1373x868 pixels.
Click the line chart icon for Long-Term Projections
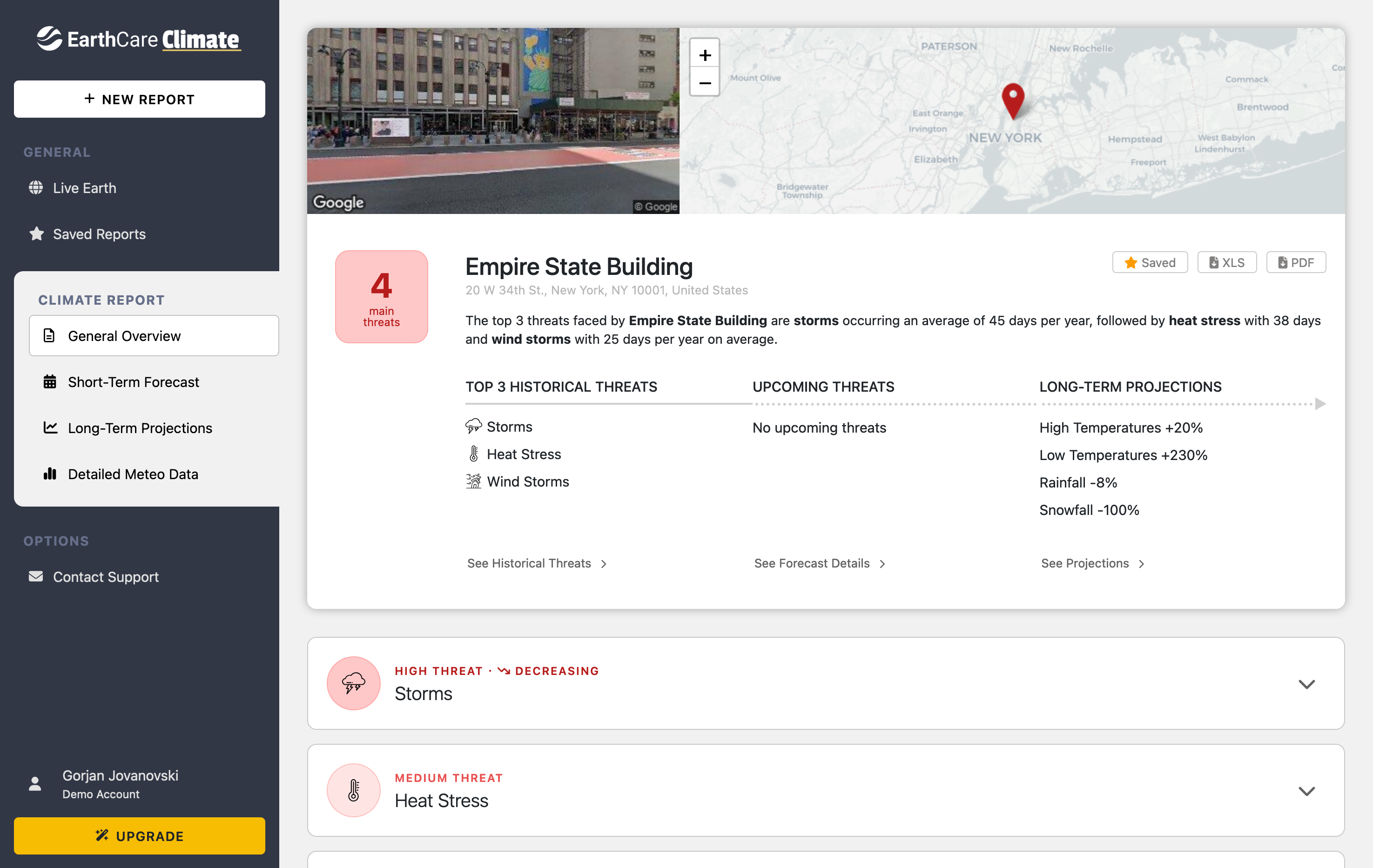(x=50, y=427)
